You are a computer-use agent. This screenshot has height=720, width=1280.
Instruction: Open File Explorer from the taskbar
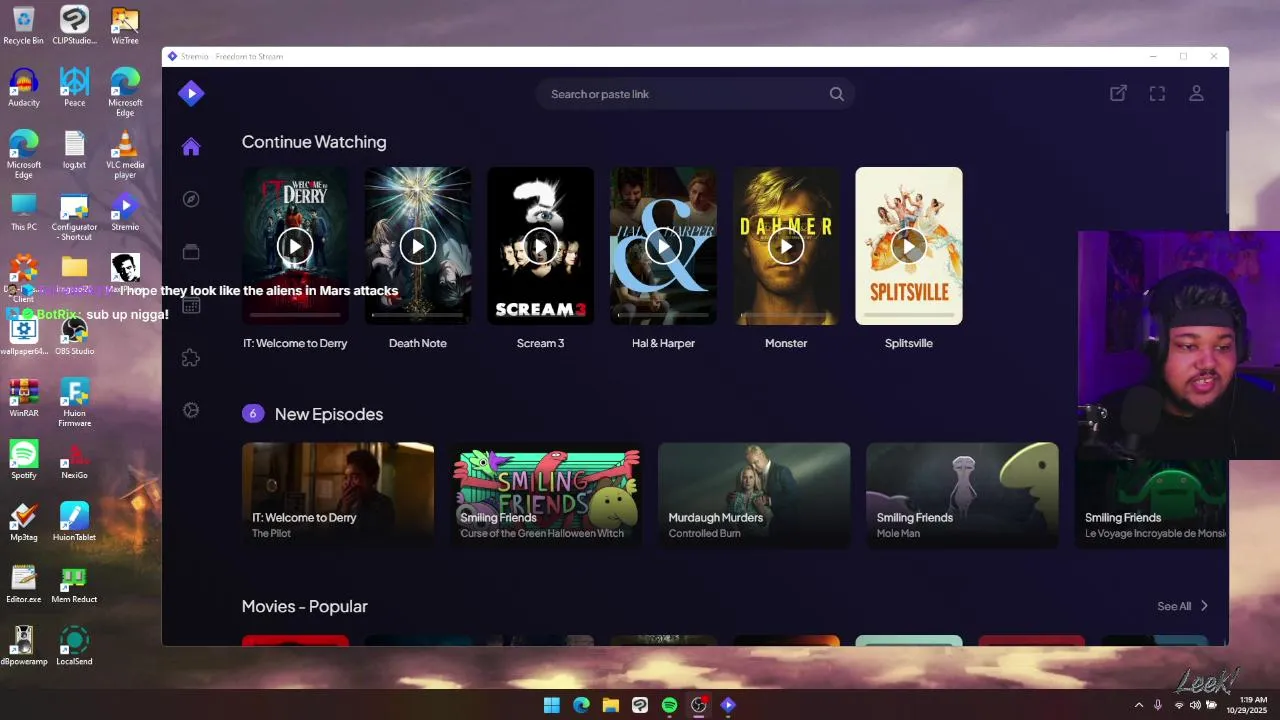click(x=611, y=705)
